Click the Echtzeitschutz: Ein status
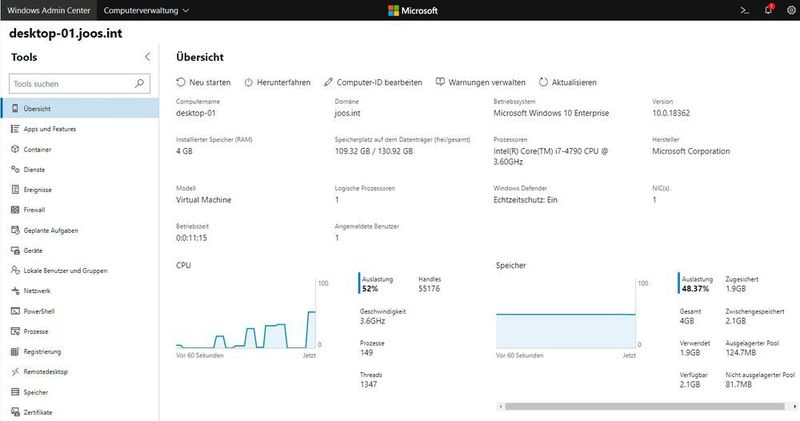Viewport: 800px width, 421px height. 526,200
